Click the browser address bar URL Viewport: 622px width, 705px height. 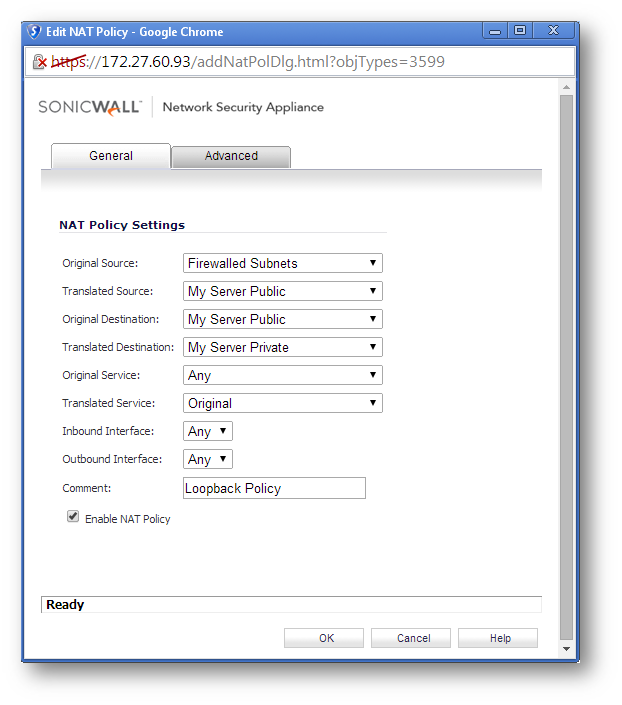click(272, 62)
